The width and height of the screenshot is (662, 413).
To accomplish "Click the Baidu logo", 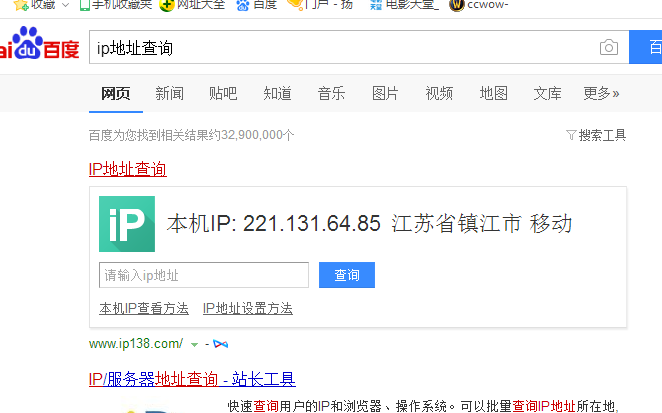I will (x=40, y=46).
